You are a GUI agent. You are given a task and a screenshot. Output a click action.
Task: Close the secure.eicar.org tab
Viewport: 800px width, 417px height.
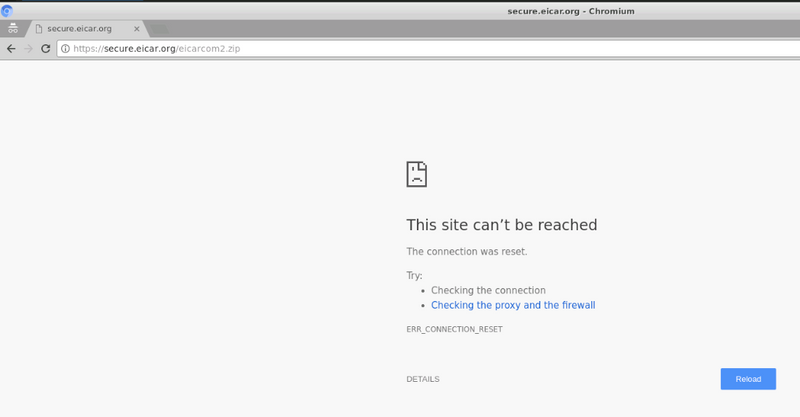point(136,29)
